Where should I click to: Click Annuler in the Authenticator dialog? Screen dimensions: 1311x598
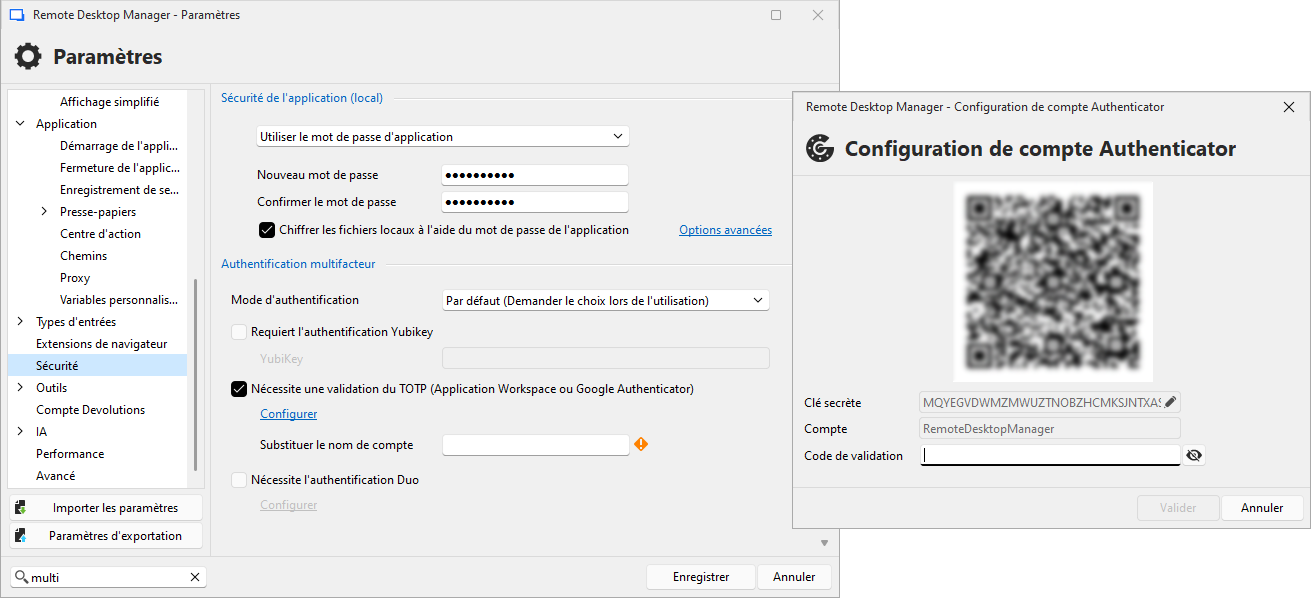1262,508
